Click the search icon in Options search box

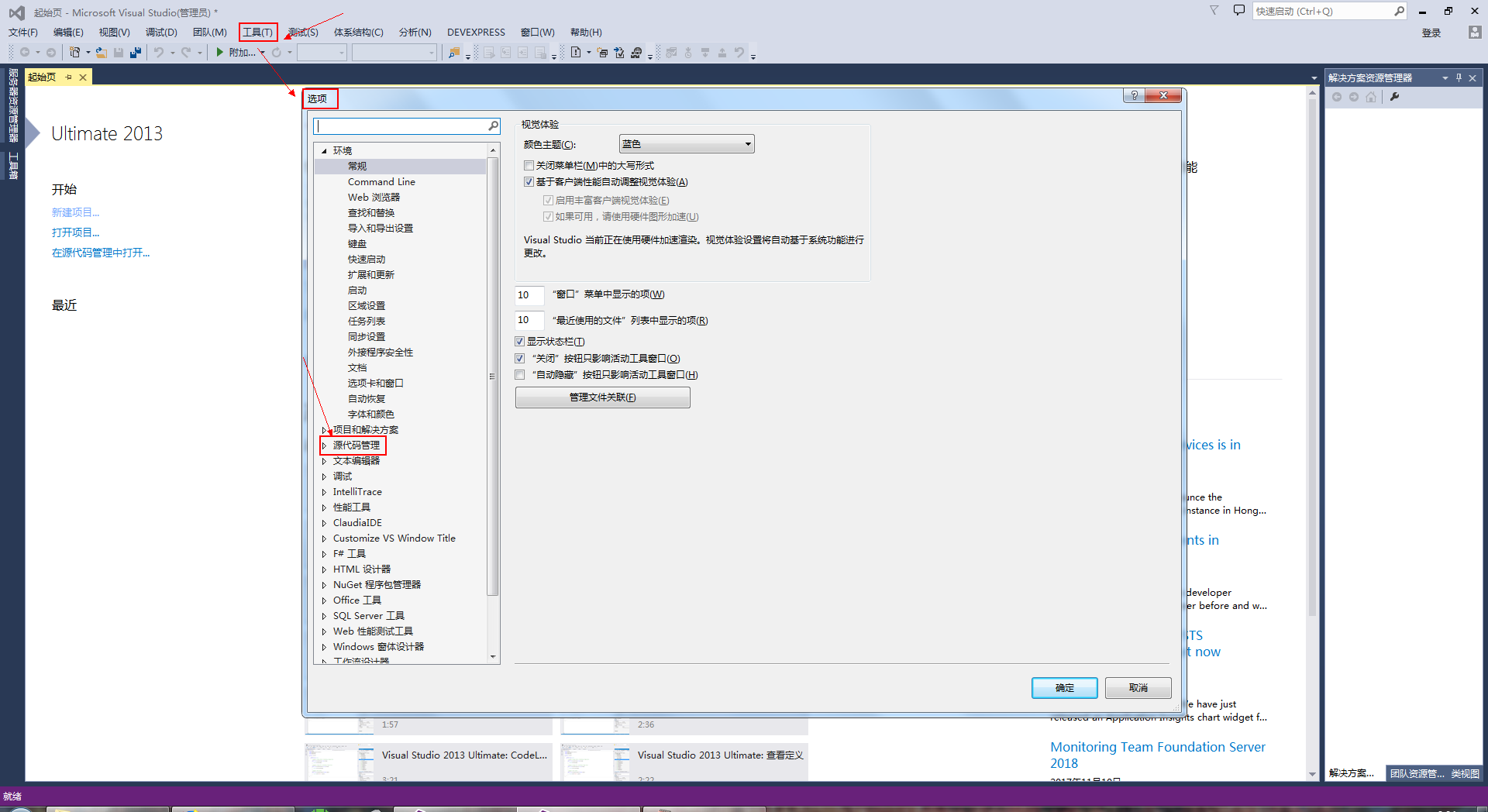coord(493,126)
